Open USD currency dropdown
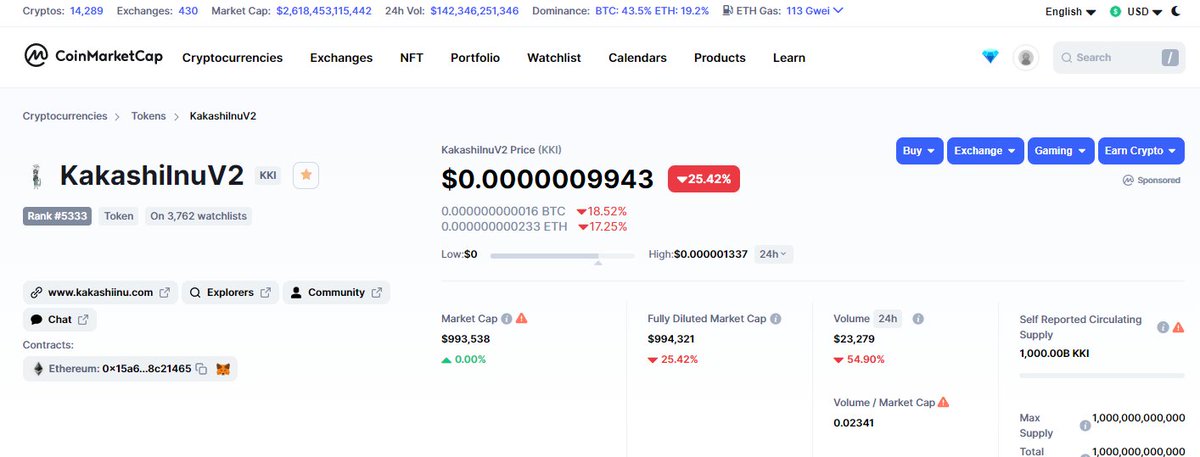Screen dimensions: 1200x457 1135,11
